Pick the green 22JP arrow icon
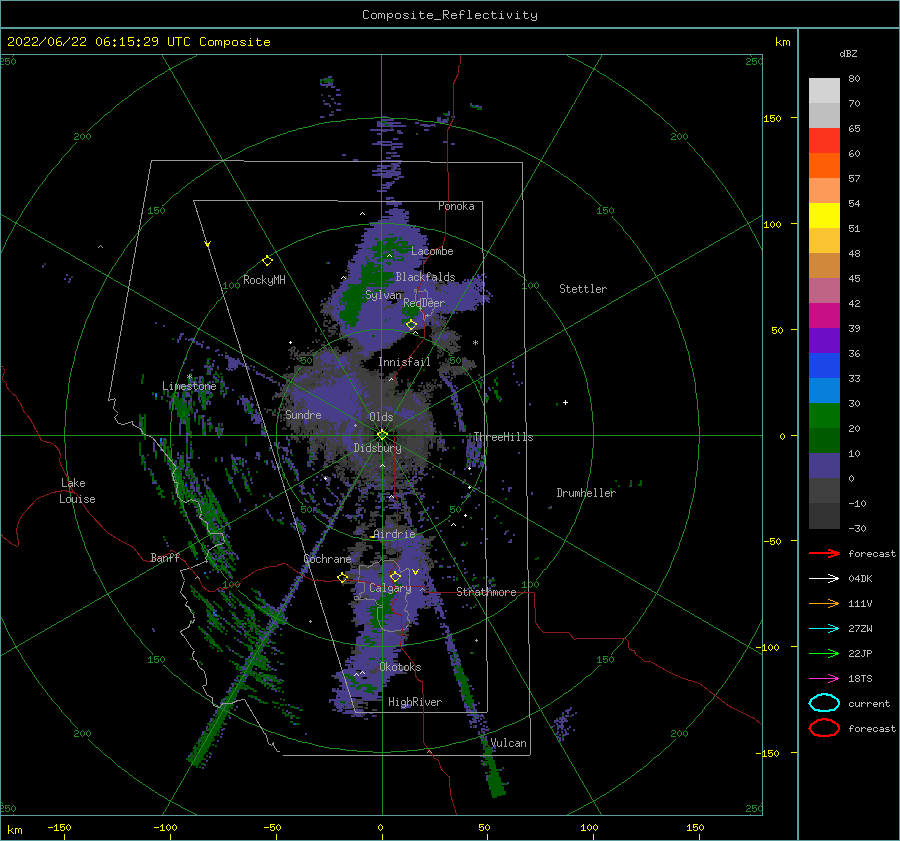The height and width of the screenshot is (841, 900). pos(824,653)
